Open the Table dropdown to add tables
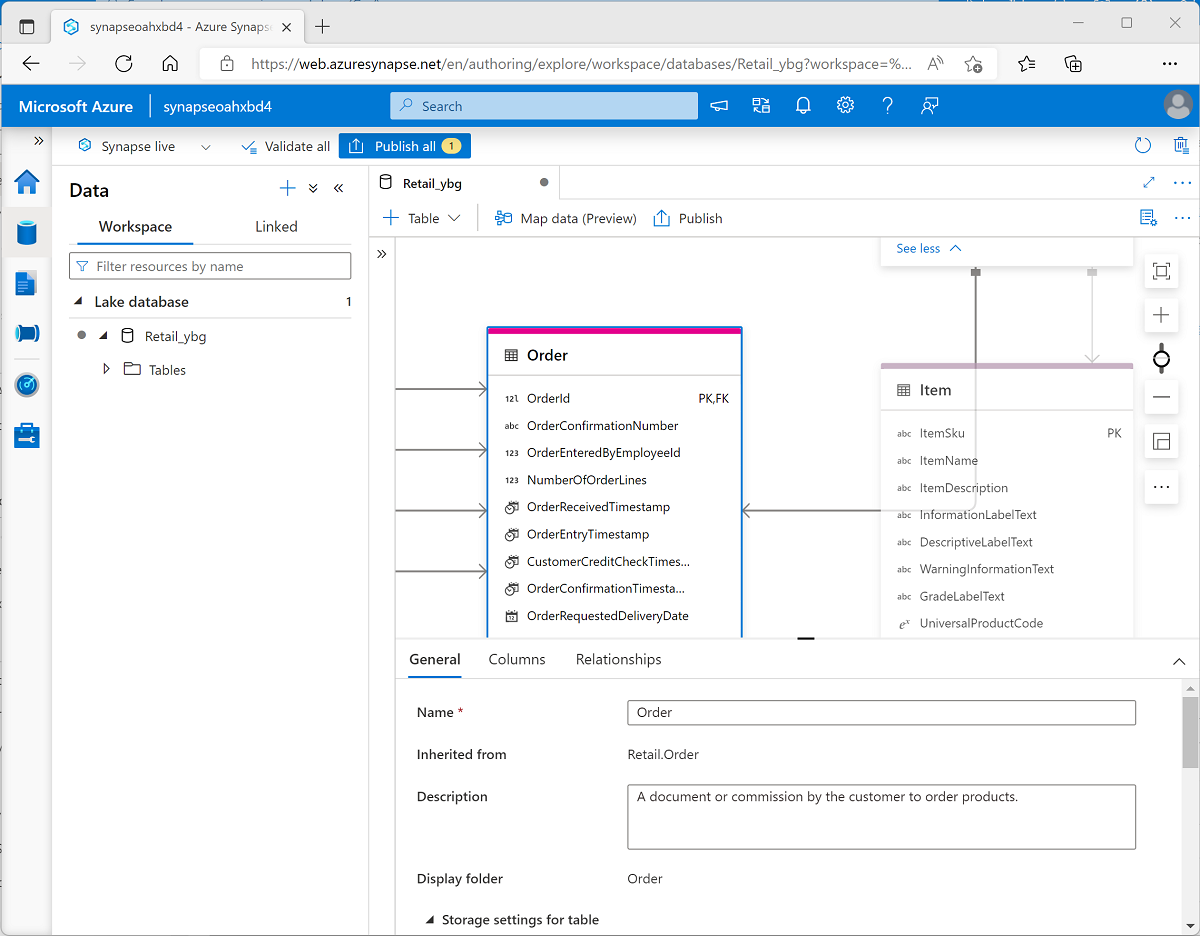 pos(421,217)
